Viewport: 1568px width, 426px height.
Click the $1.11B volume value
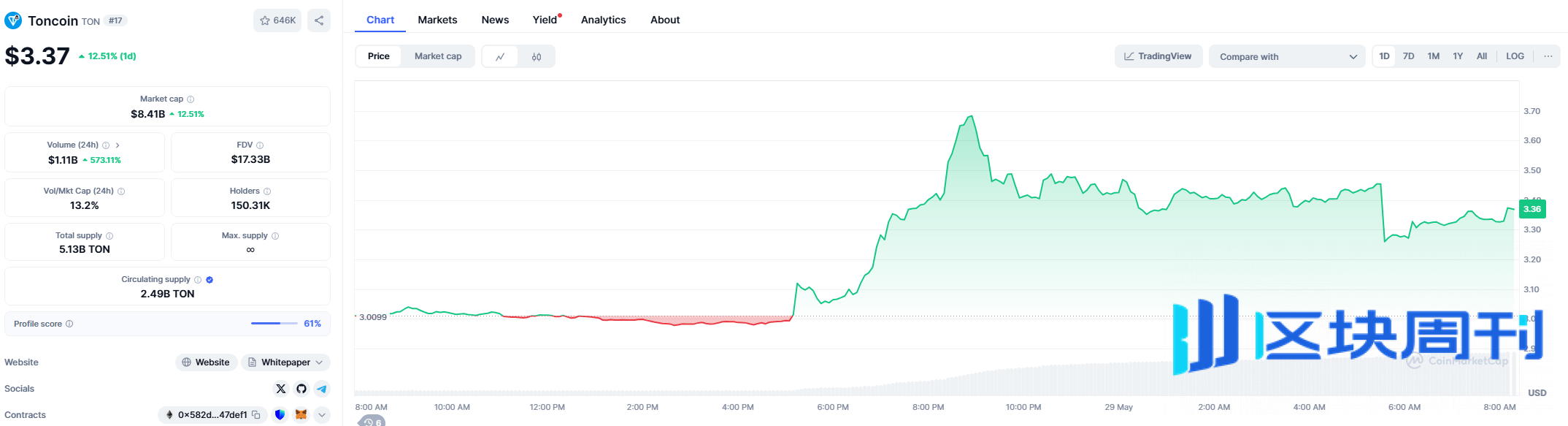pyautogui.click(x=63, y=160)
